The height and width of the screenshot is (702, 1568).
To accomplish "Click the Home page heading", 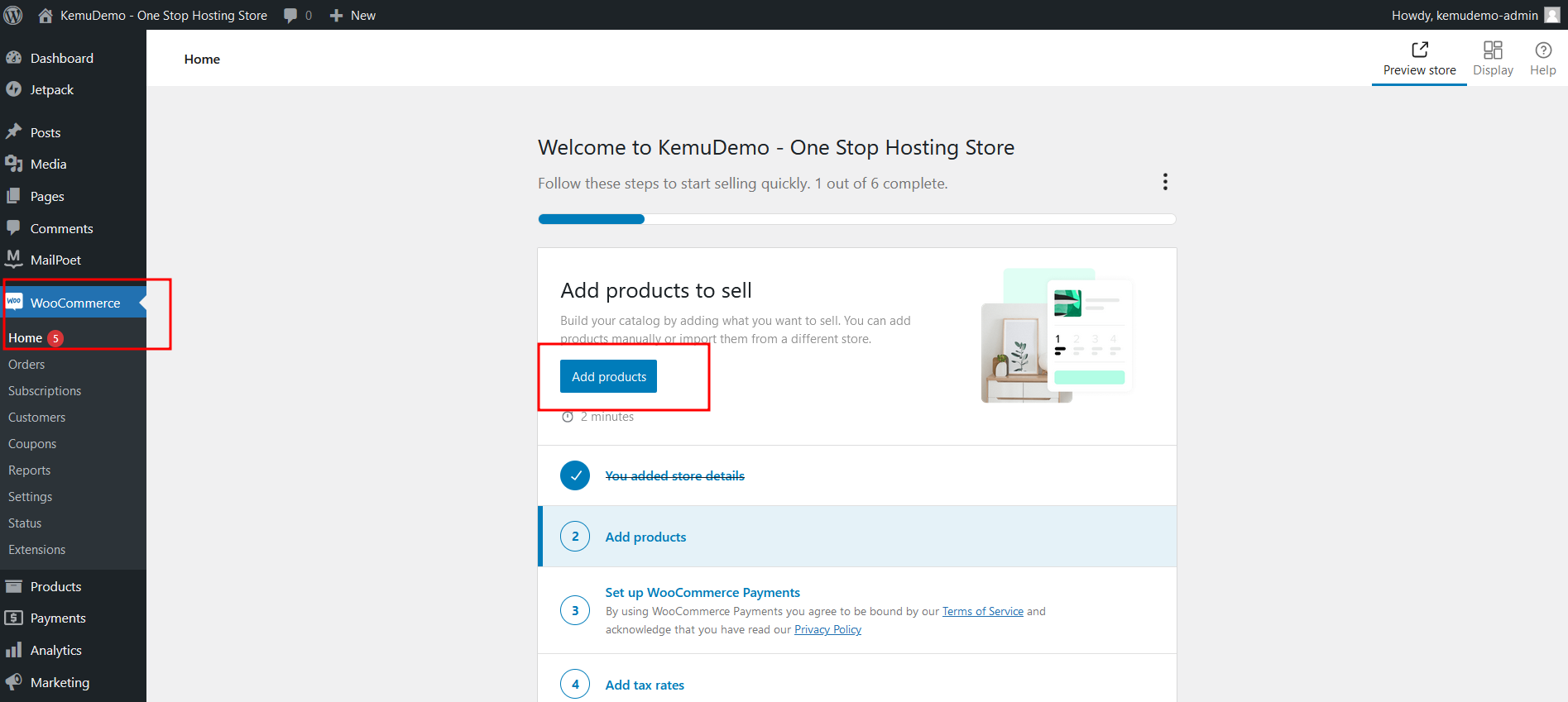I will 202,59.
